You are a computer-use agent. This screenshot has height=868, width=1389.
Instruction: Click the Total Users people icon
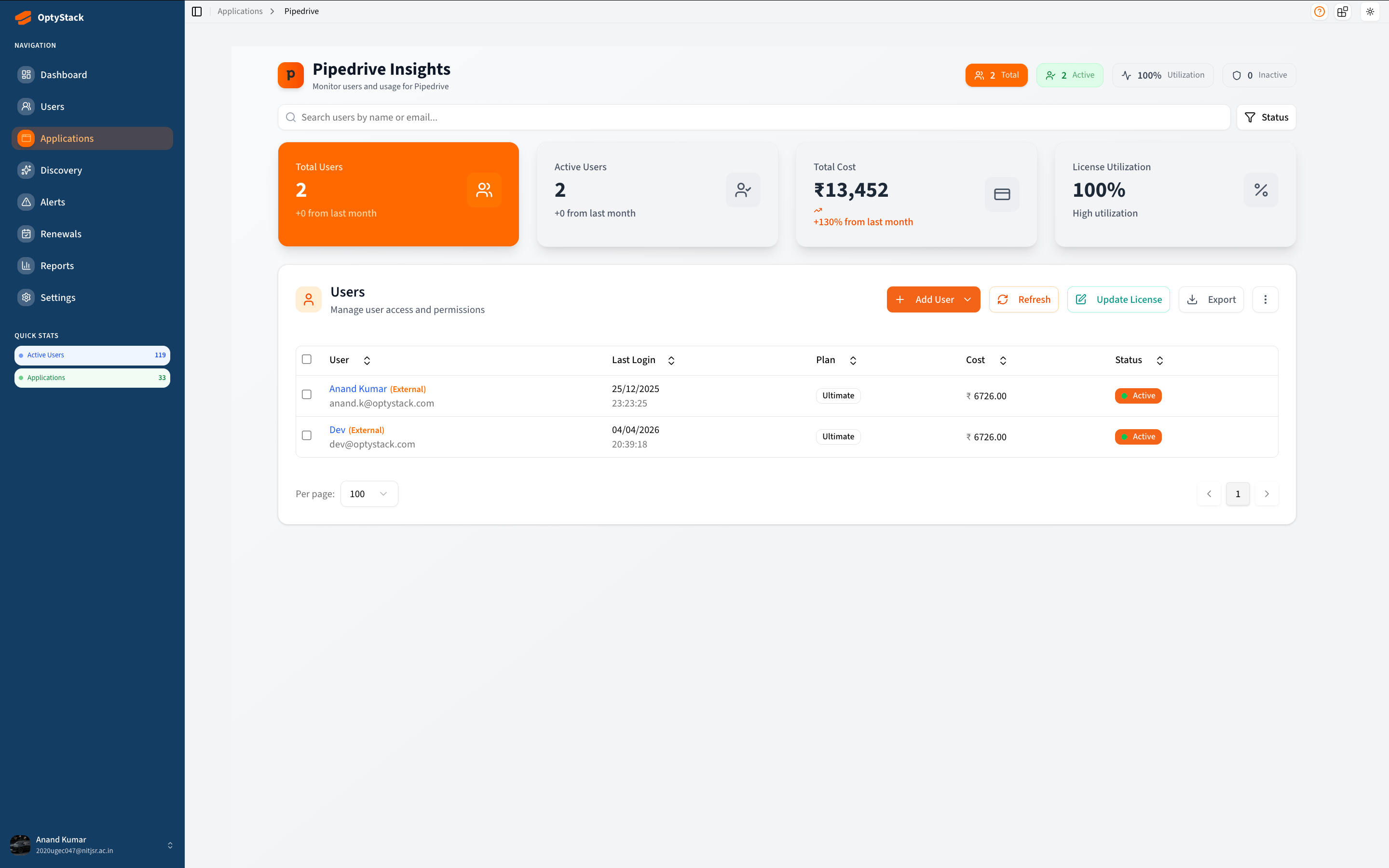click(x=484, y=190)
